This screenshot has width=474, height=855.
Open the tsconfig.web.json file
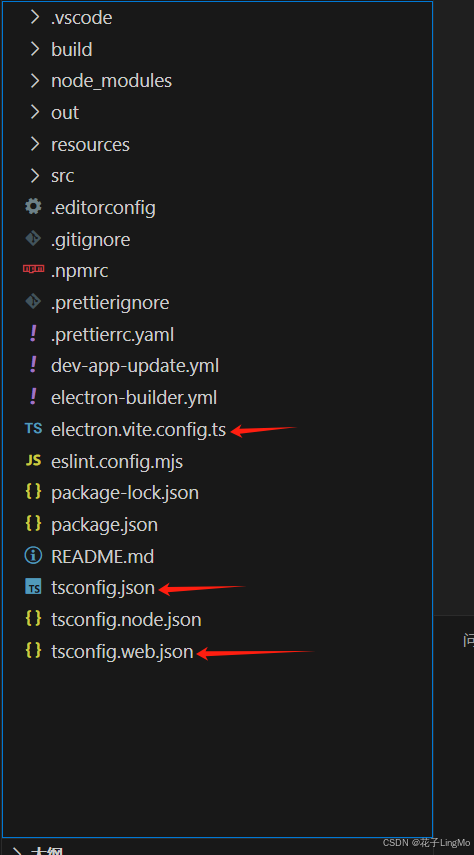(x=122, y=652)
